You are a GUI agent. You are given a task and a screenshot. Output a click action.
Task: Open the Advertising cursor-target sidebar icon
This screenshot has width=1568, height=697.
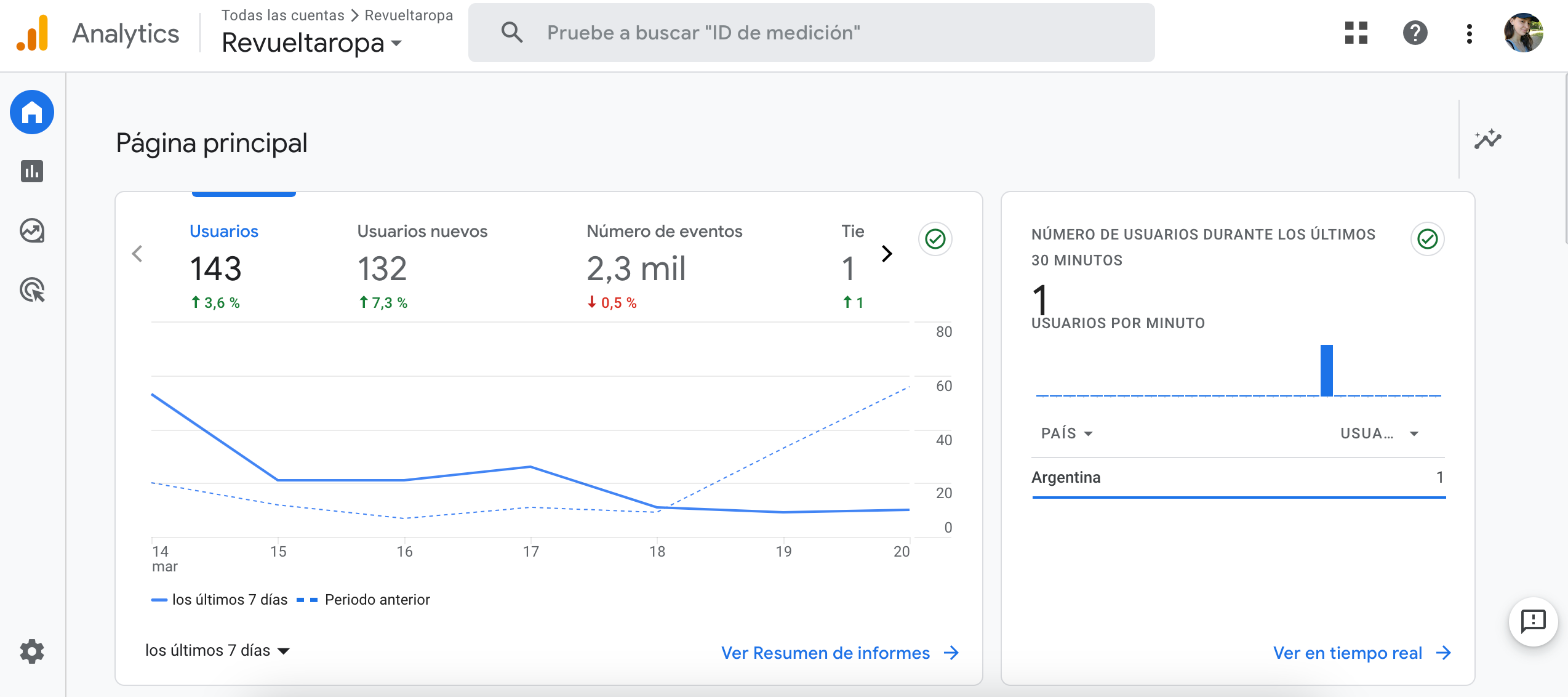point(32,290)
